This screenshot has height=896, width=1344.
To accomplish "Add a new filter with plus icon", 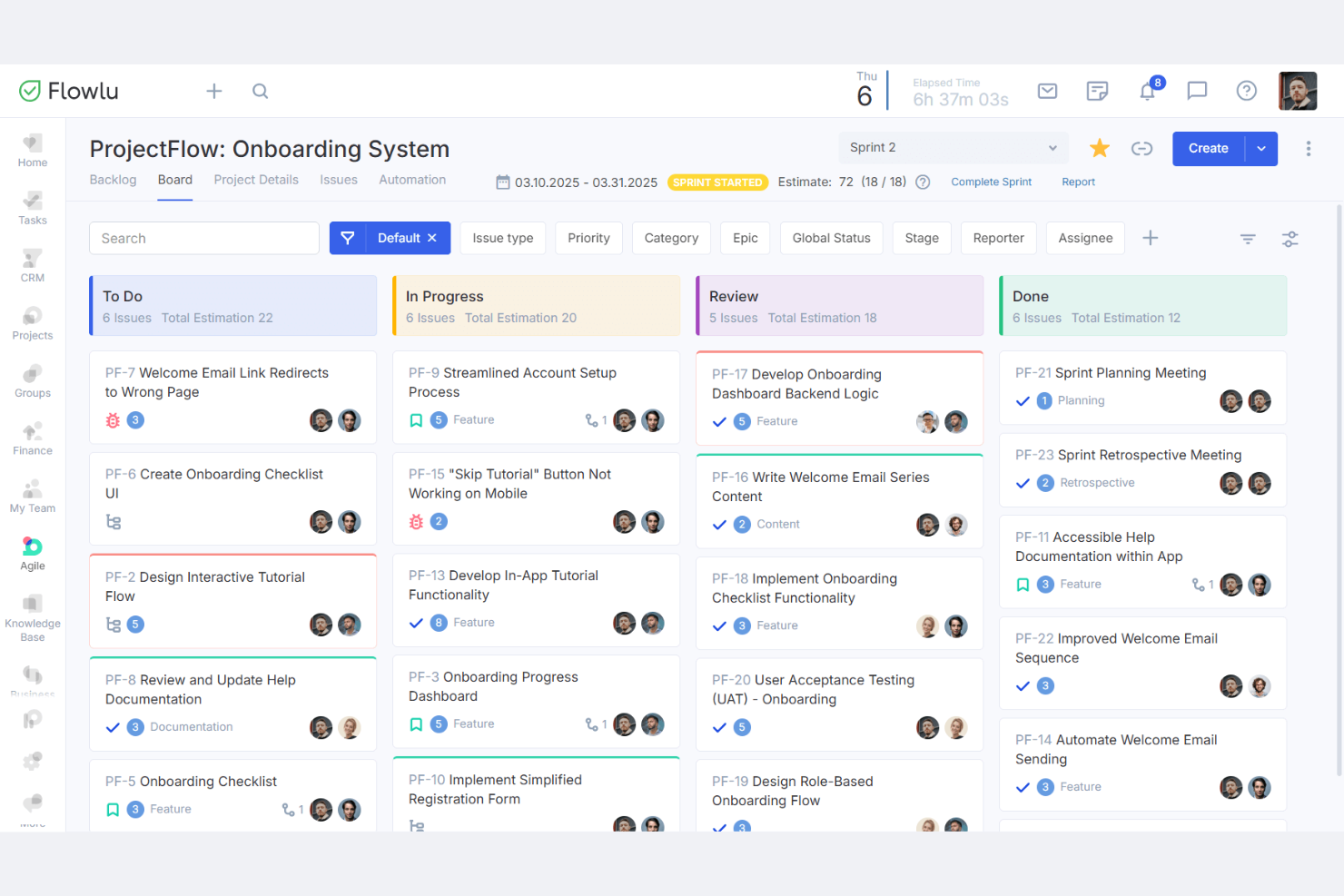I will [1151, 238].
